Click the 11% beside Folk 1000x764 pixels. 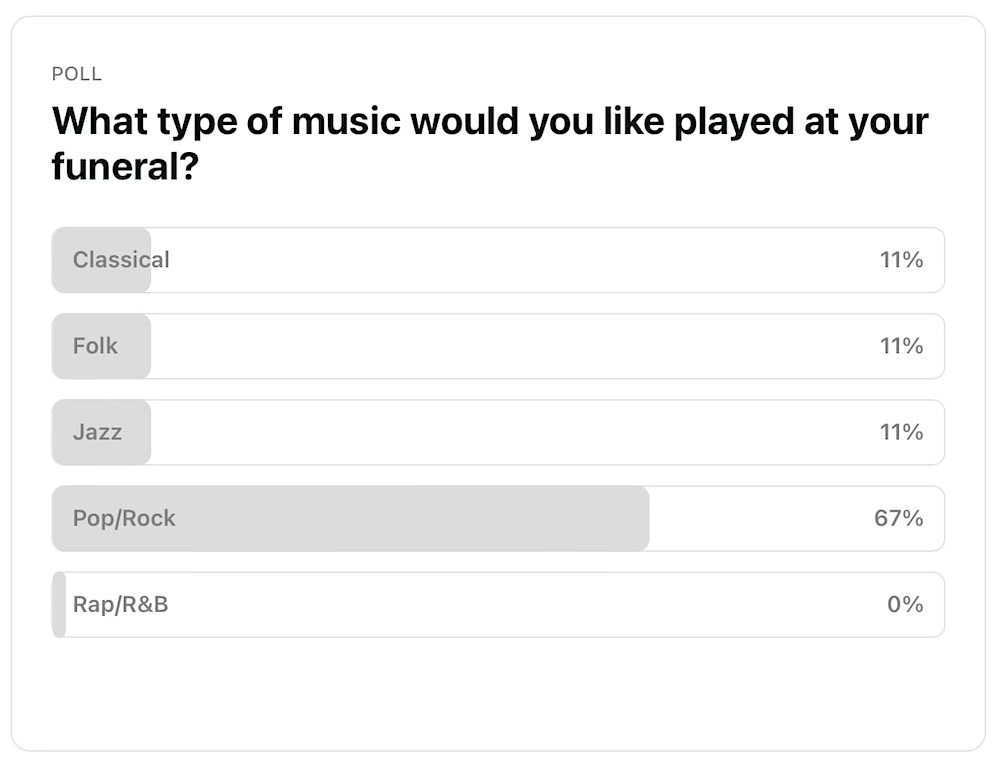coord(905,346)
